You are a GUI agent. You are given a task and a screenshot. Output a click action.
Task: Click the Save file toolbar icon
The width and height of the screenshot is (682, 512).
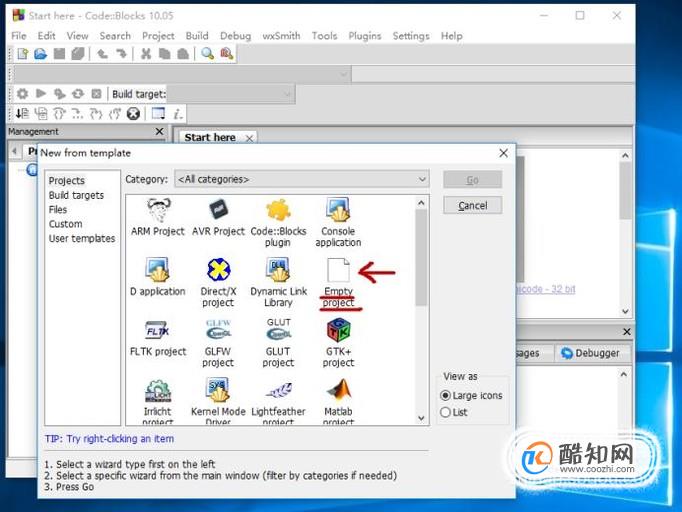tap(59, 54)
